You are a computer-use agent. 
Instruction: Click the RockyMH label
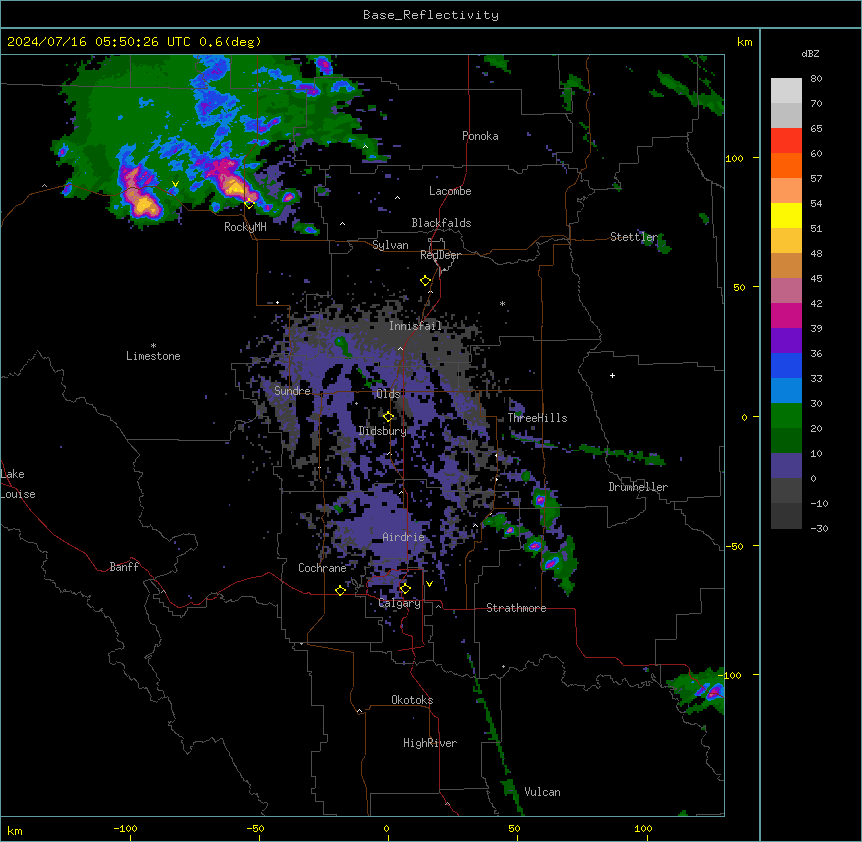tap(245, 227)
